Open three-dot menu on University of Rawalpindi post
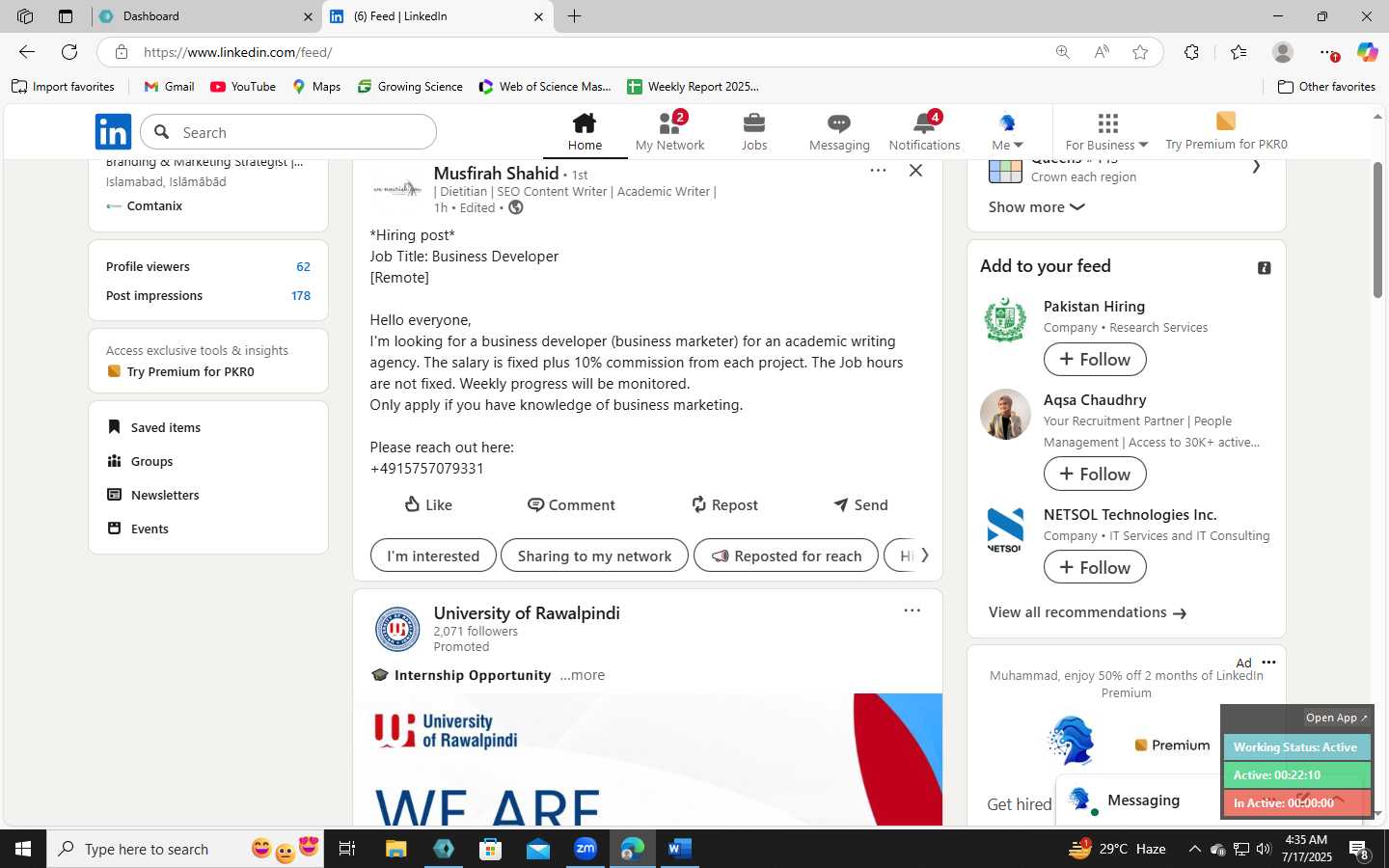Image resolution: width=1389 pixels, height=868 pixels. [912, 610]
